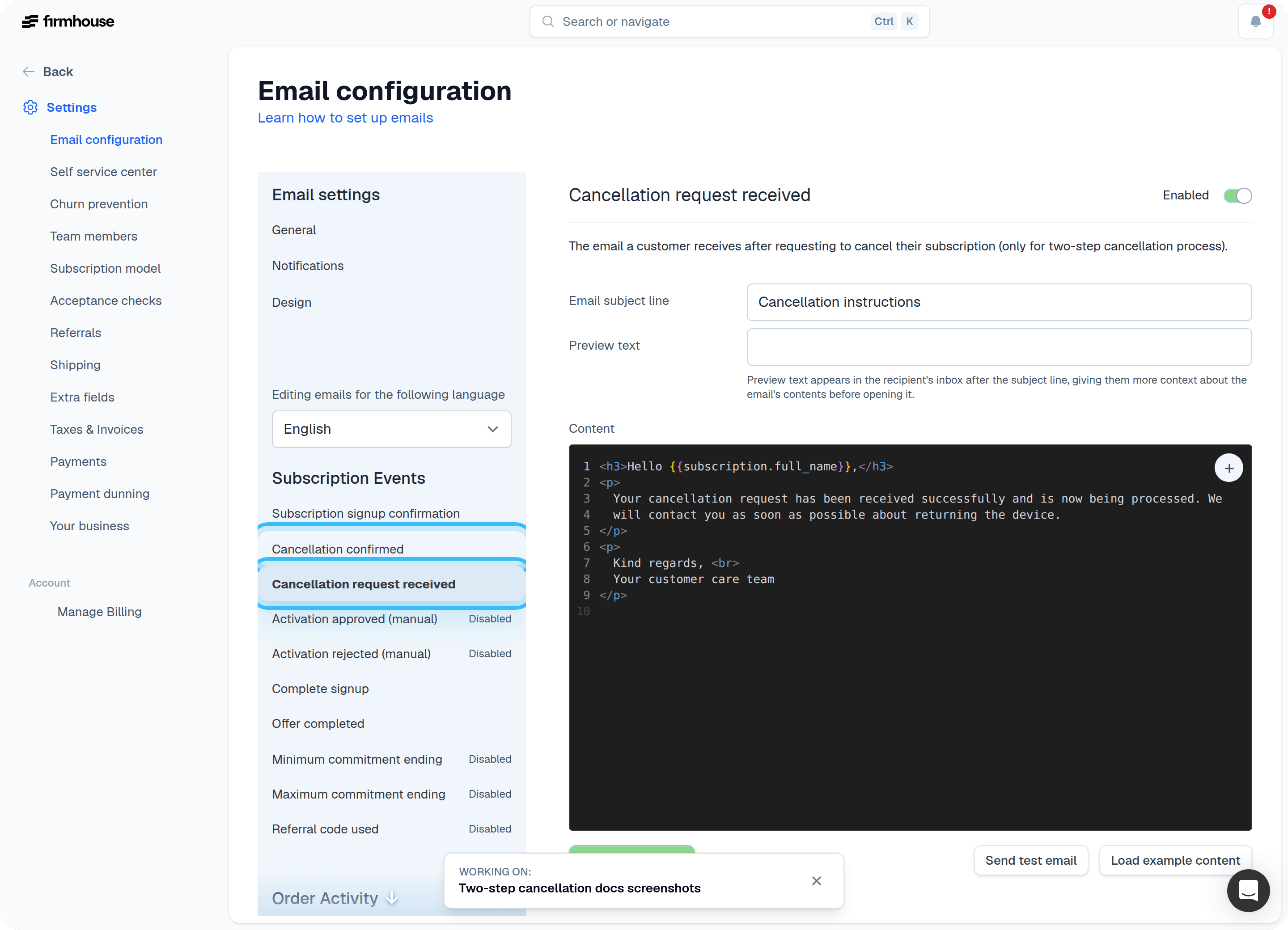Image resolution: width=1288 pixels, height=930 pixels.
Task: Click the Order Activity down arrow
Action: click(x=392, y=898)
